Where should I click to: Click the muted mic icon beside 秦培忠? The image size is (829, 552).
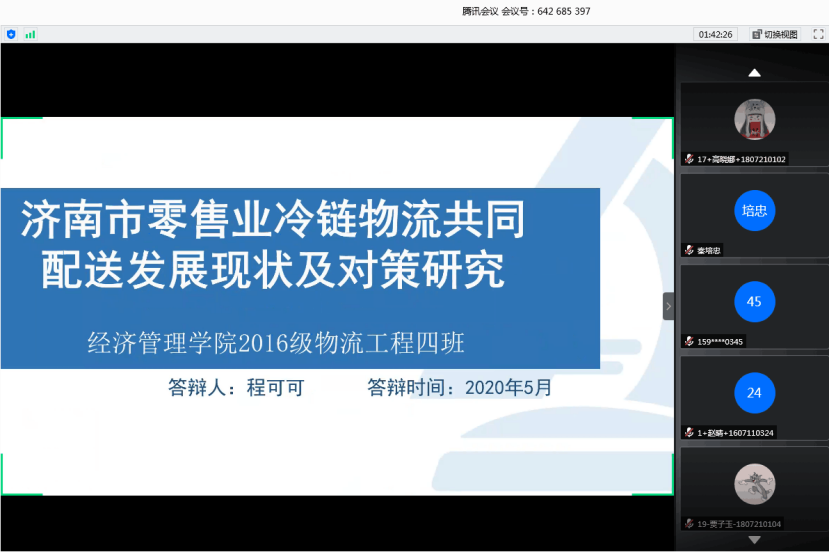pyautogui.click(x=689, y=250)
